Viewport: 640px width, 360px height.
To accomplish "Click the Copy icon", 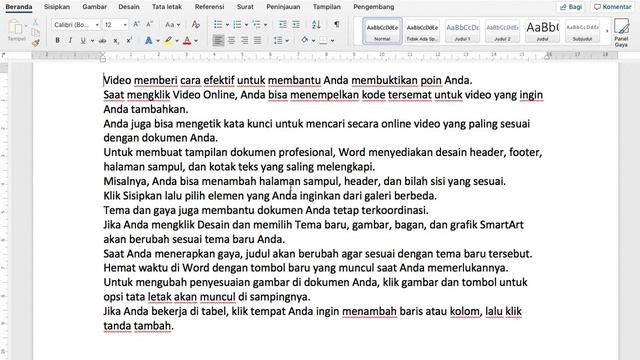I will 36,32.
